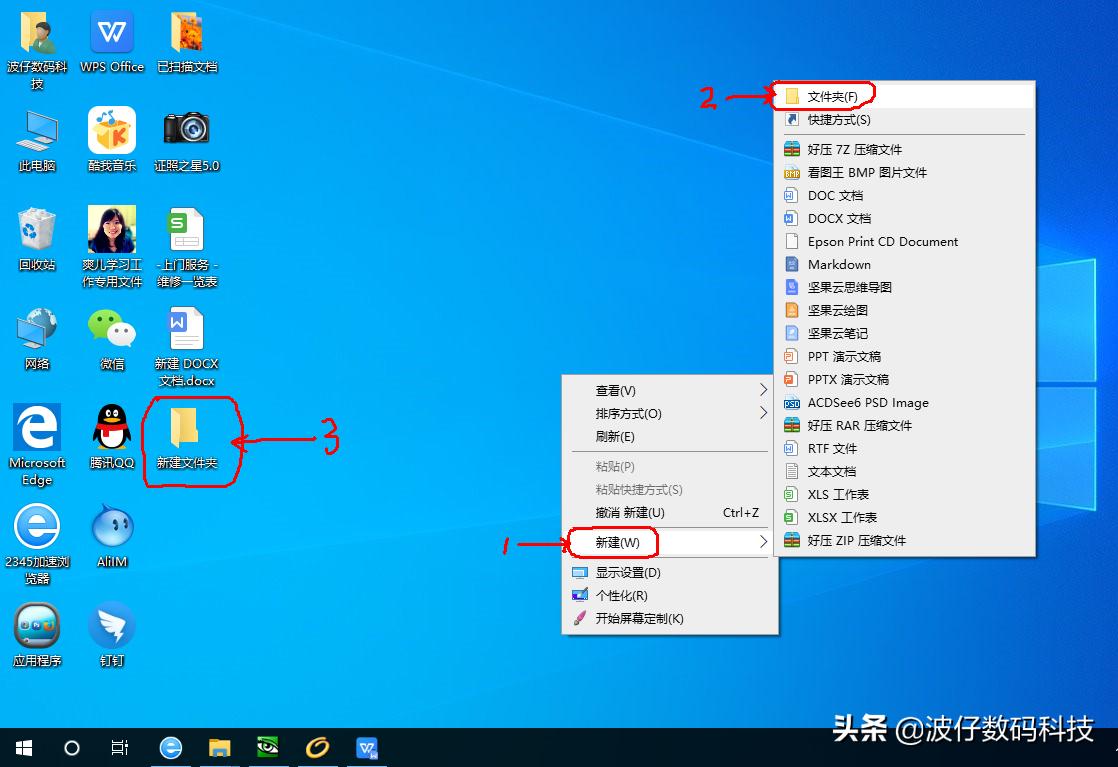Expand the 排序方式(O) submenu
Screen dimensions: 1118x767
coord(614,413)
